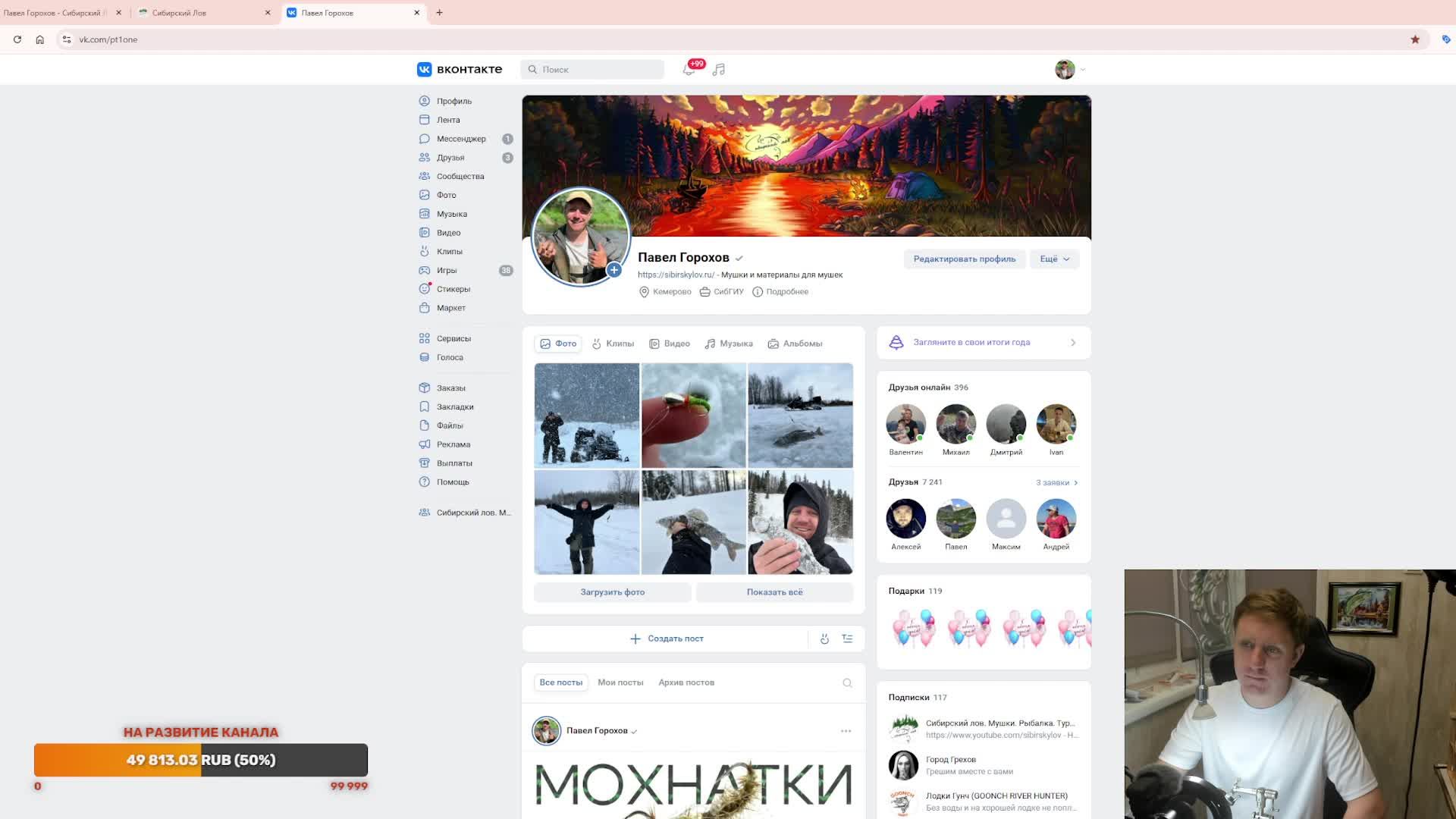This screenshot has width=1456, height=819.
Task: Click the post list icon beside Create post
Action: click(848, 639)
